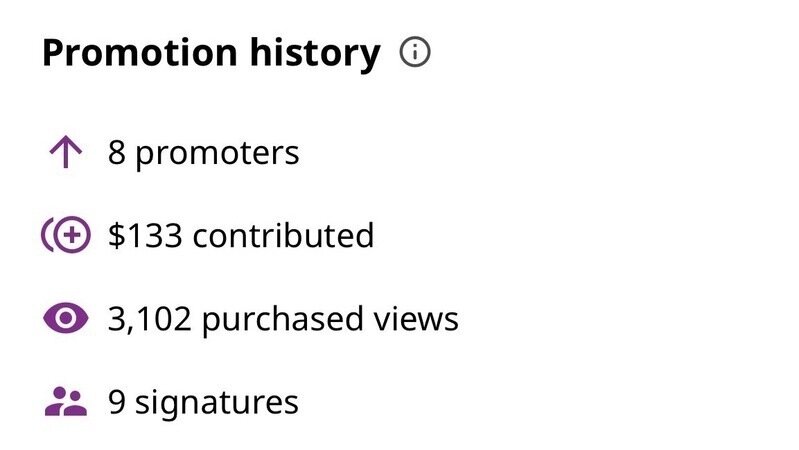Image resolution: width=799 pixels, height=450 pixels.
Task: Click the words 'purchased views'
Action: [x=332, y=319]
